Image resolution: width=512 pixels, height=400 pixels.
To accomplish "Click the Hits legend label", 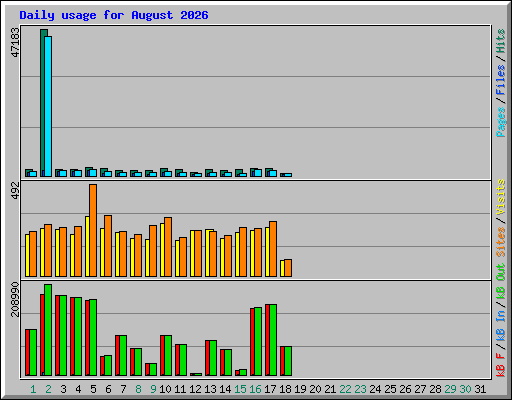I will (501, 41).
